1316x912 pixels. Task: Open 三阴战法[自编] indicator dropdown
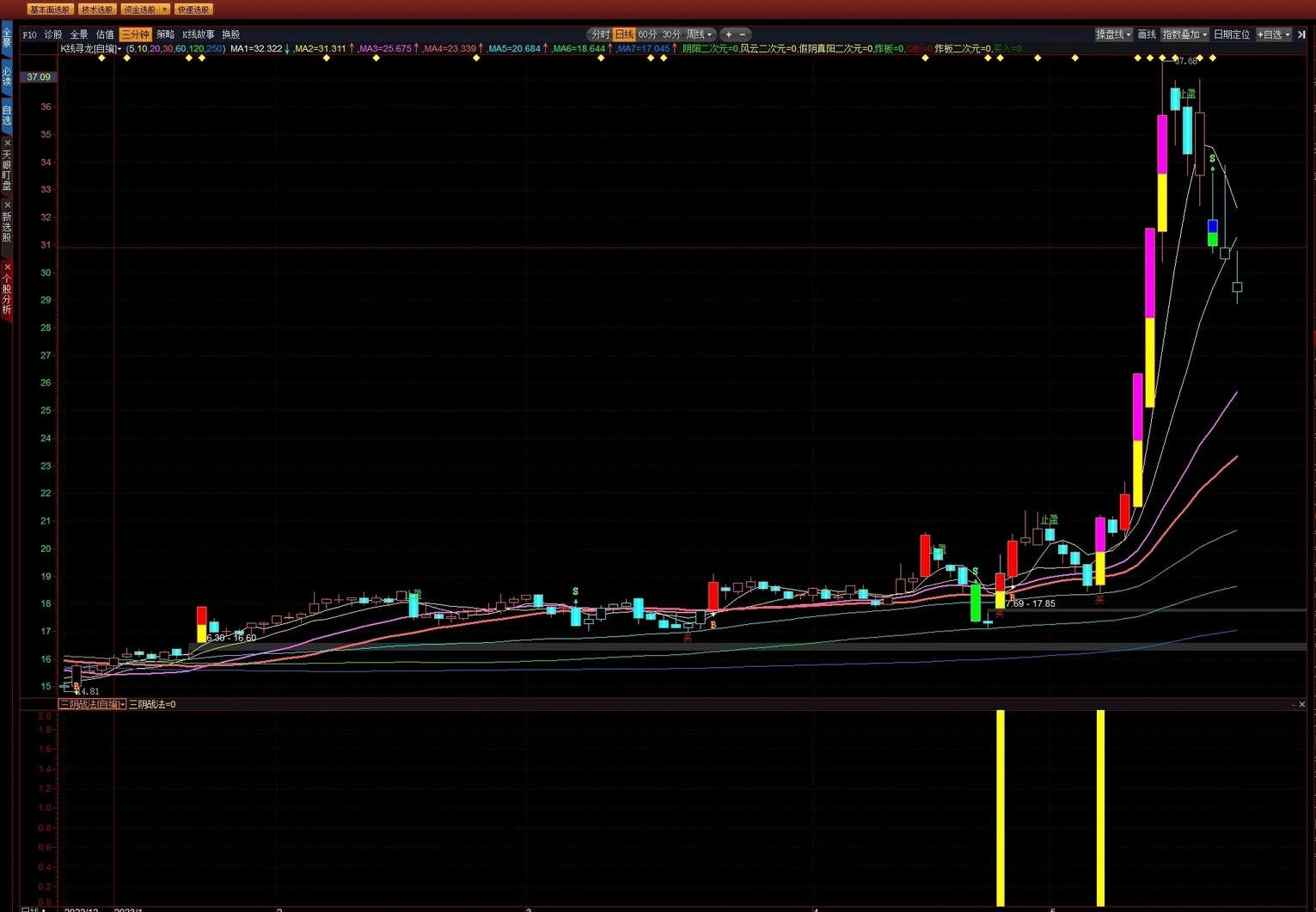tap(92, 705)
